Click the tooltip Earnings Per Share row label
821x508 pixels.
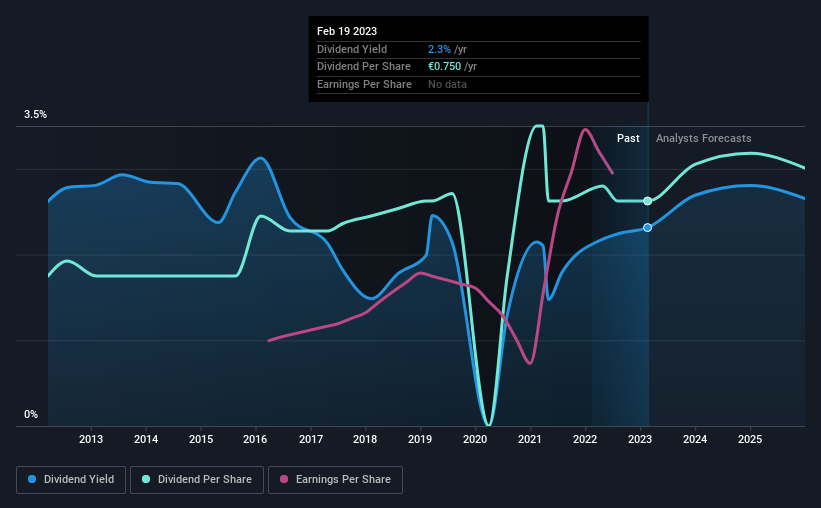364,84
